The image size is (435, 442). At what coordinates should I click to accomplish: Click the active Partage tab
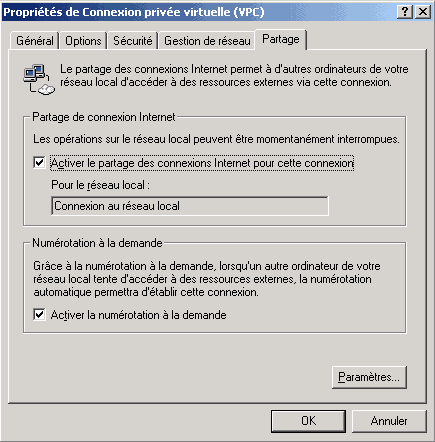click(281, 39)
